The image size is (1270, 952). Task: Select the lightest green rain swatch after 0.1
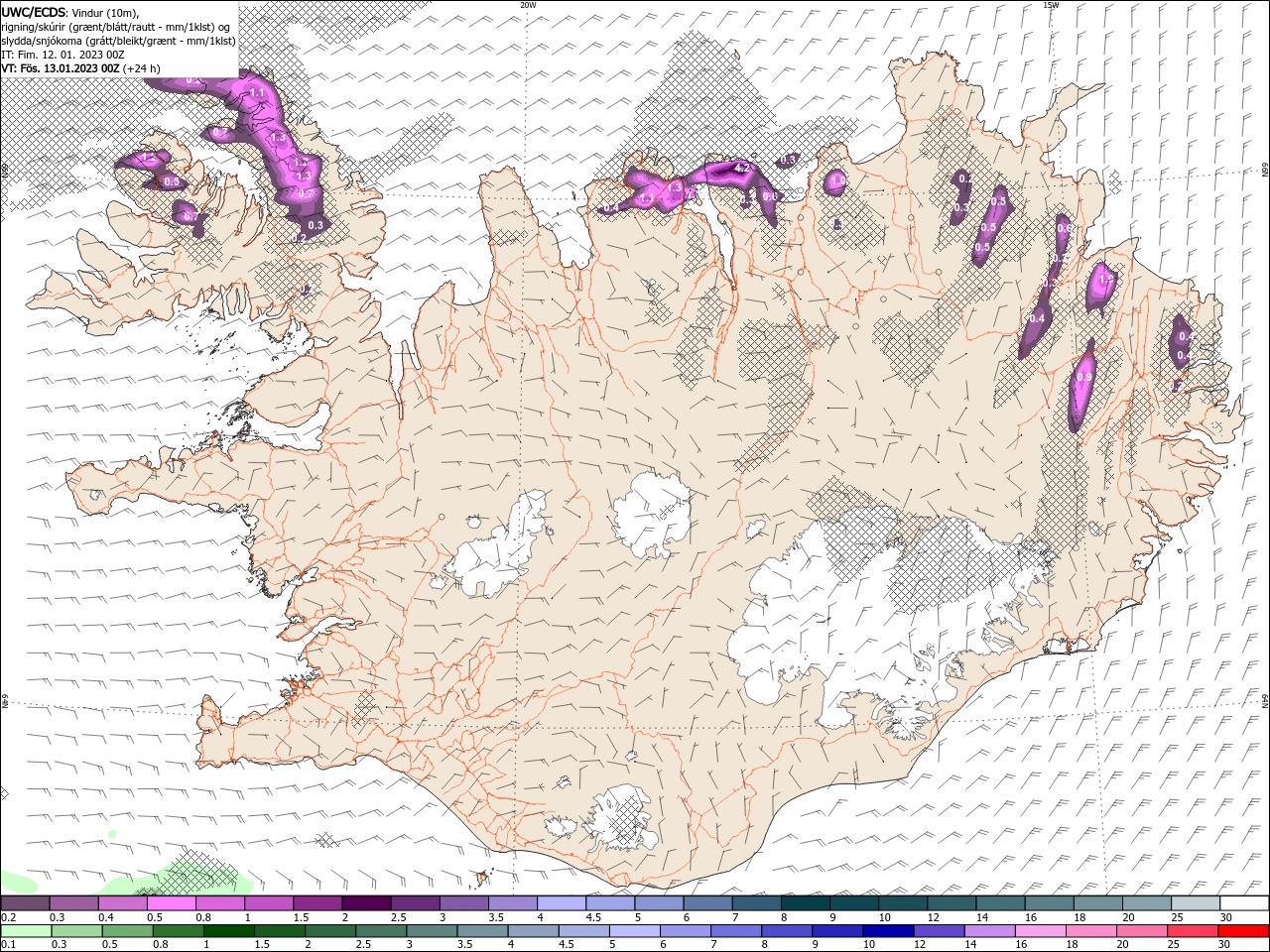[26, 931]
